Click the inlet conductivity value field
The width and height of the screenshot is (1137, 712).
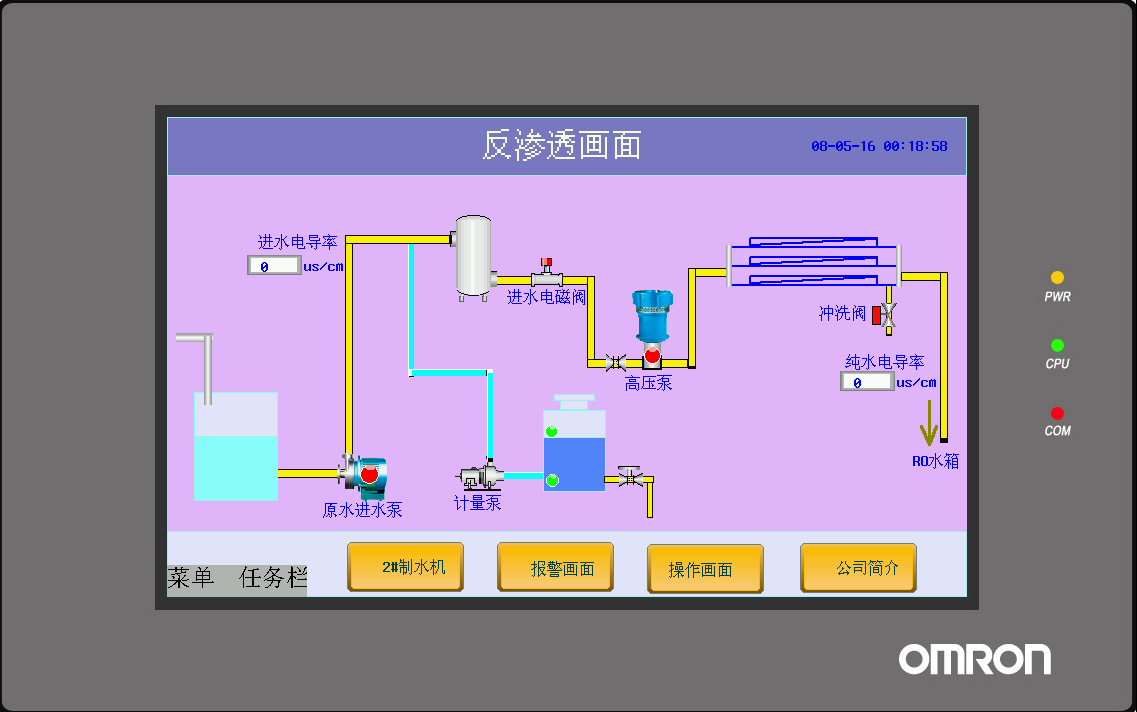tap(274, 265)
